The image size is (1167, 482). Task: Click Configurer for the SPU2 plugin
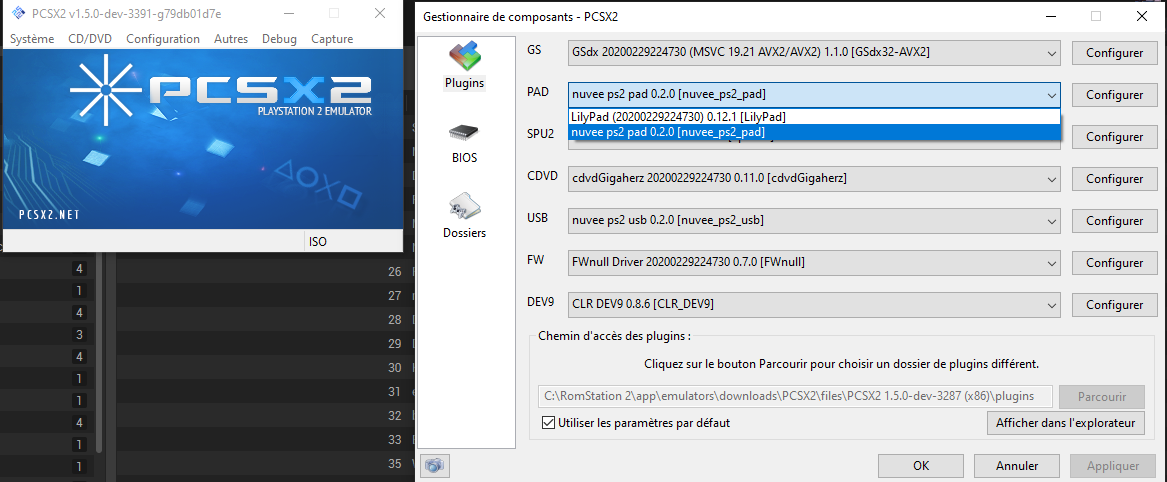(1114, 137)
